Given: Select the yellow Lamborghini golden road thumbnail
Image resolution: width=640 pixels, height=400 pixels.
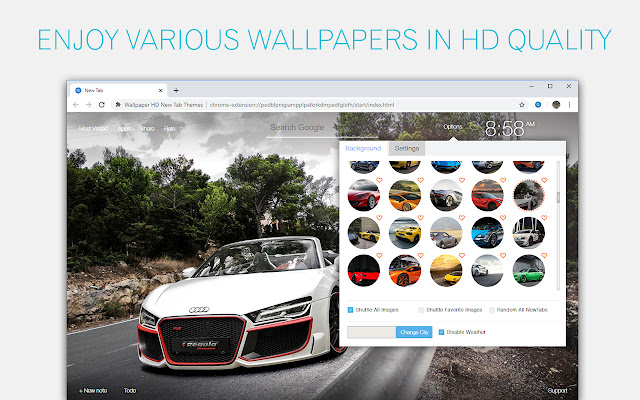Looking at the screenshot, I should click(x=446, y=271).
